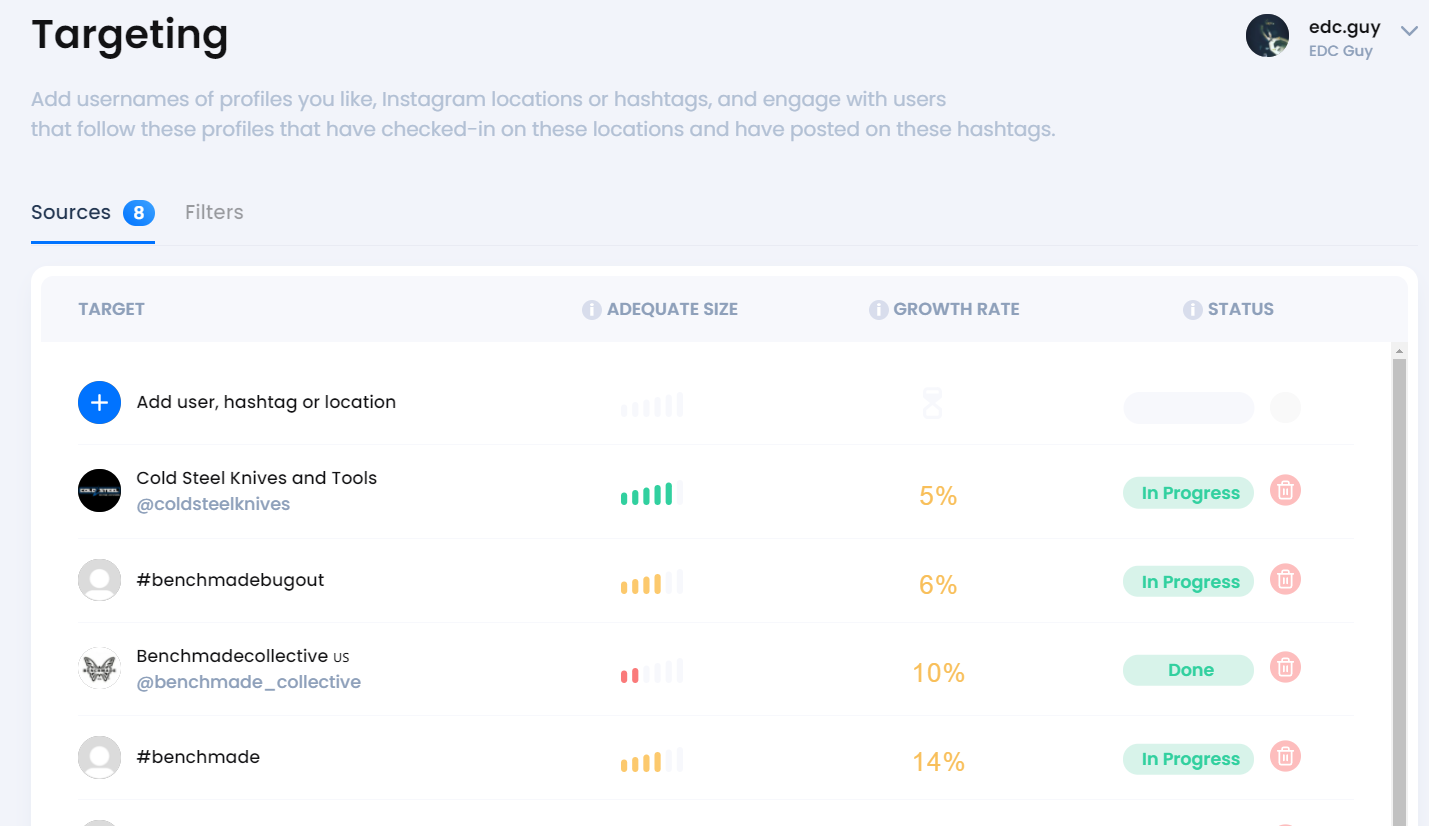Click the Benchmadecollective butterfly logo thumbnail
The height and width of the screenshot is (826, 1429).
click(x=99, y=668)
